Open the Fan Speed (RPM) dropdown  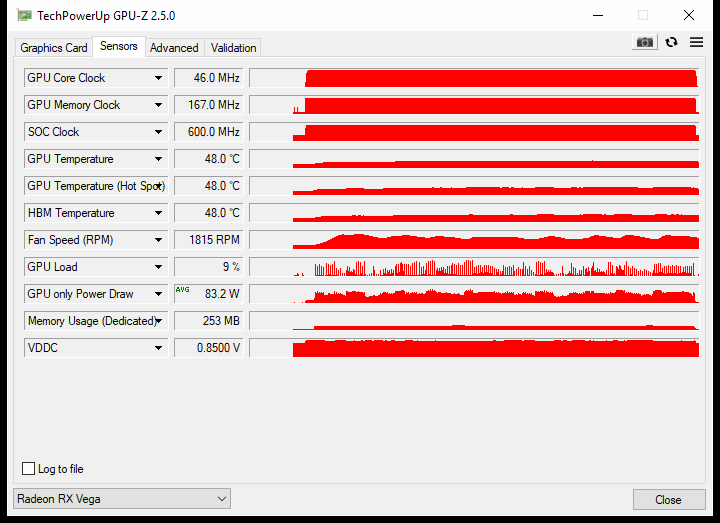click(x=96, y=240)
